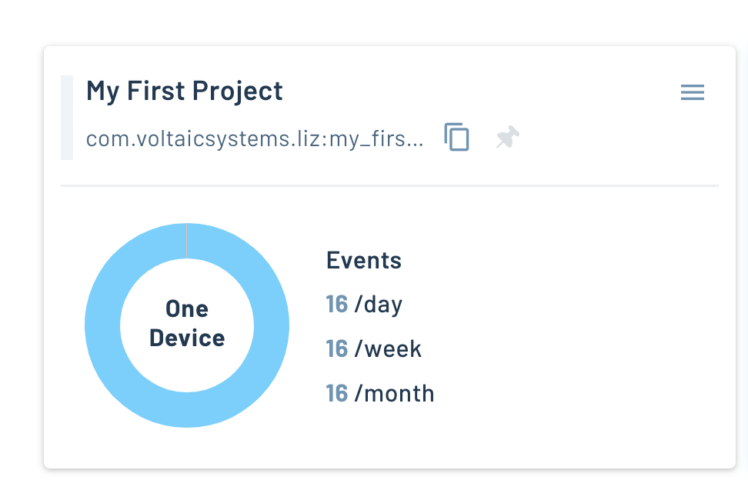Click the word One inside the donut
This screenshot has height=500, width=748.
(x=187, y=309)
